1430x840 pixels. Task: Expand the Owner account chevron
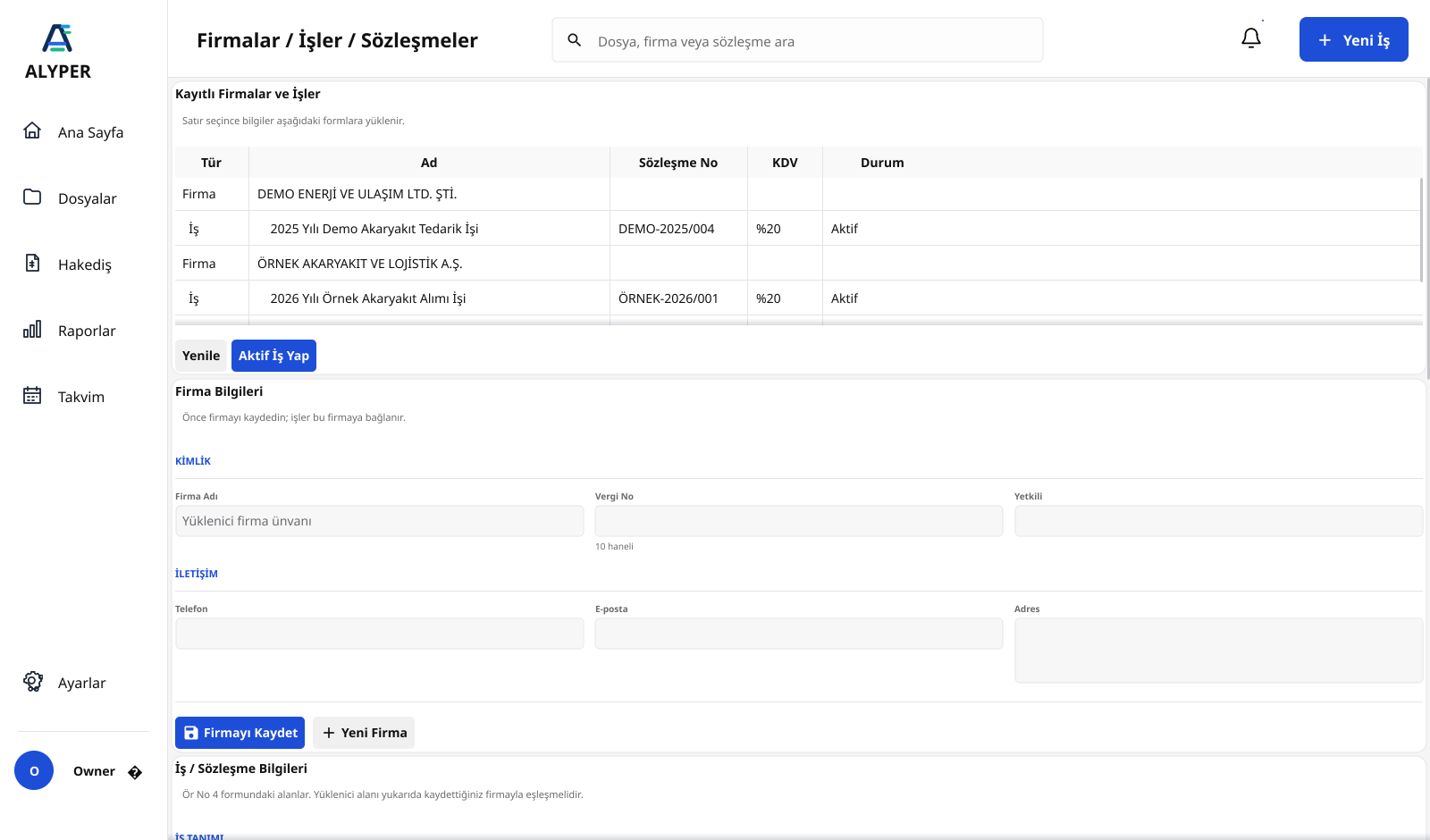135,772
